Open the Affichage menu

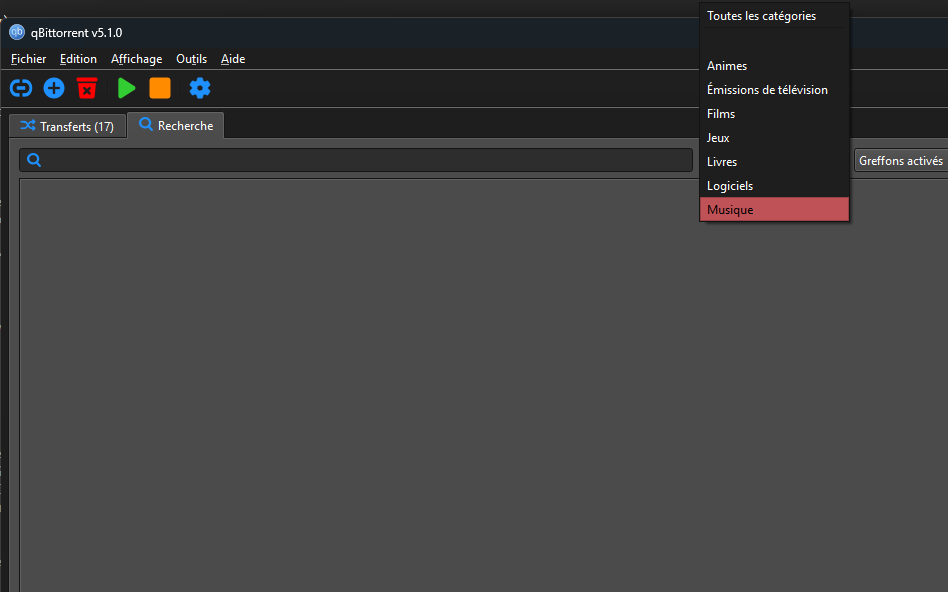(x=136, y=59)
